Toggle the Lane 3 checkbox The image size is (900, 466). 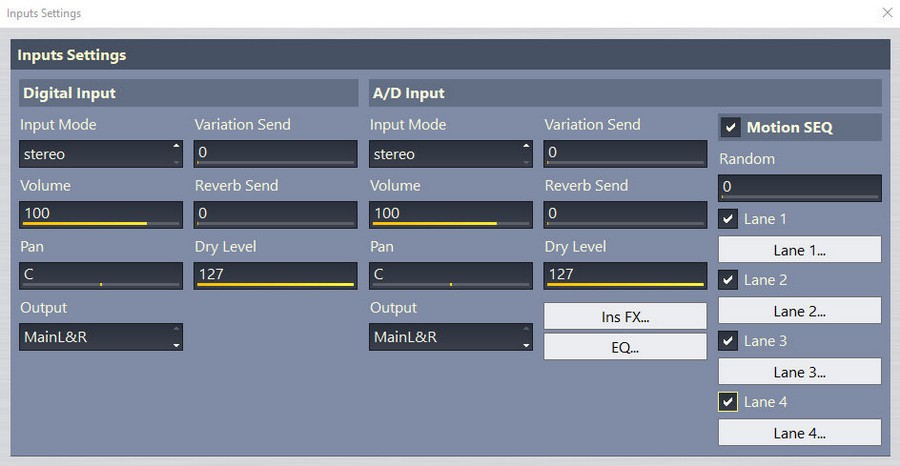coord(728,341)
